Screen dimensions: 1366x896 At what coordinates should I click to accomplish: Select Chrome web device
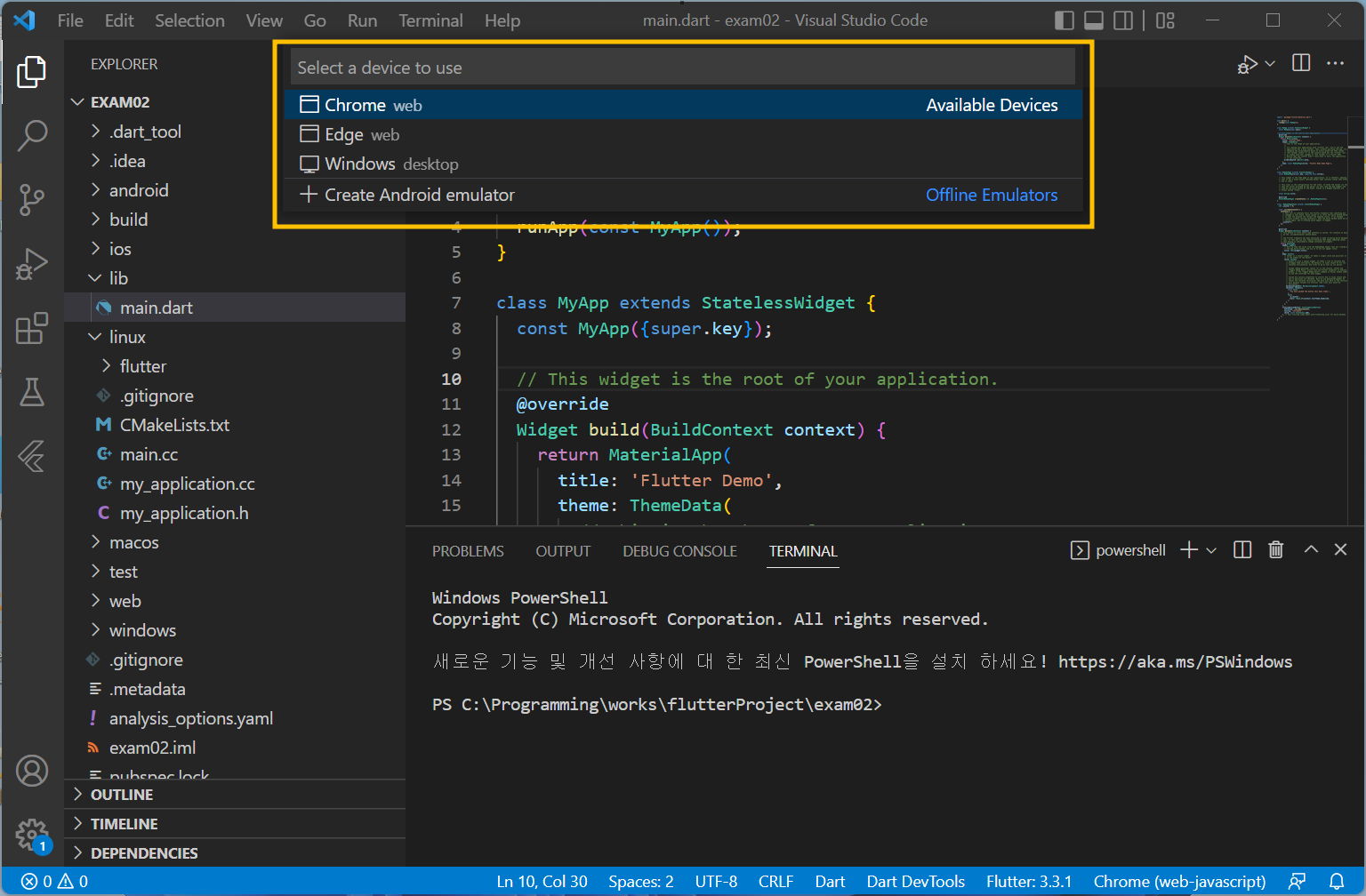coord(683,105)
